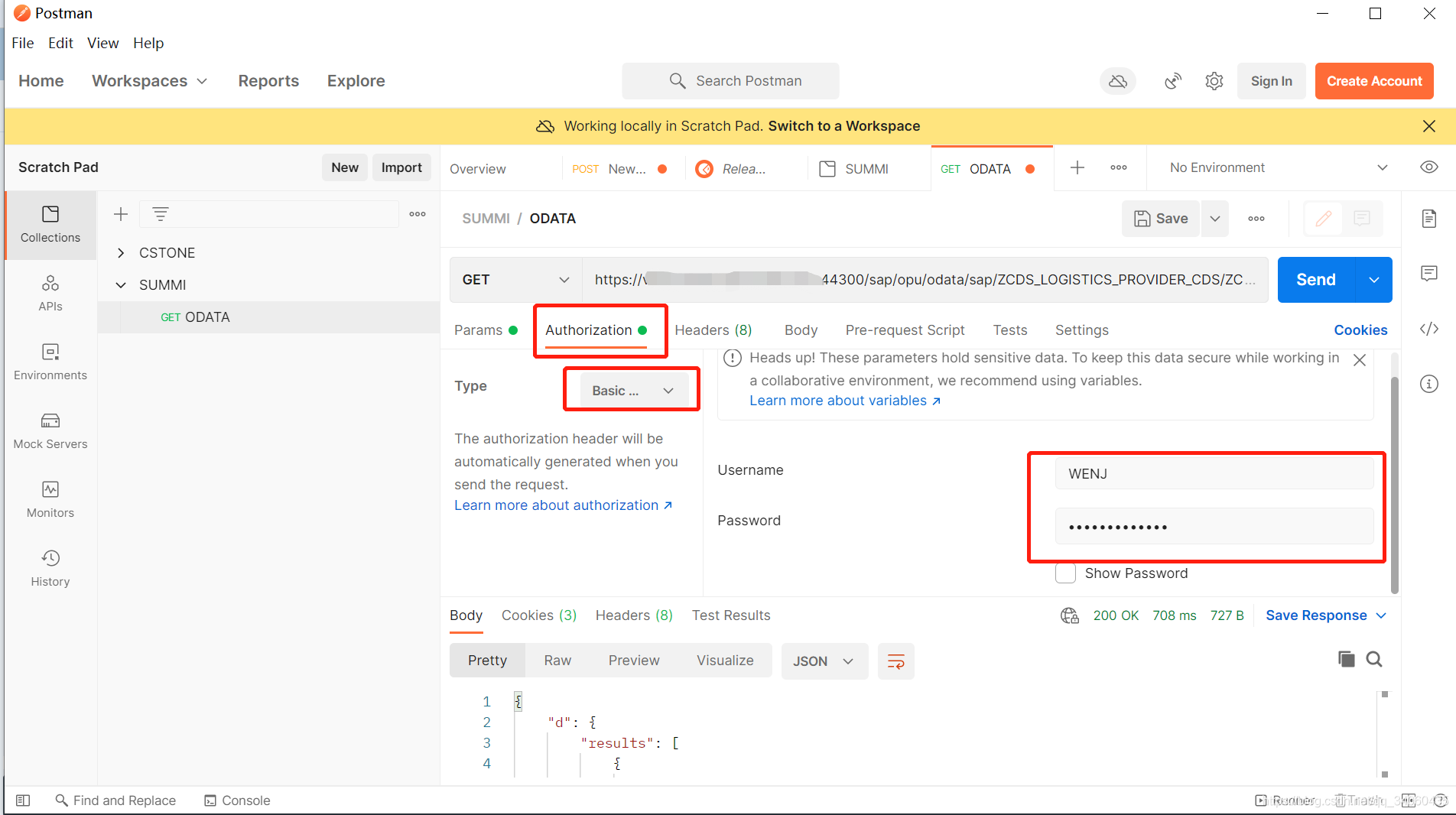The image size is (1456, 815).
Task: Open the documentation icon in right sidebar
Action: click(x=1429, y=219)
